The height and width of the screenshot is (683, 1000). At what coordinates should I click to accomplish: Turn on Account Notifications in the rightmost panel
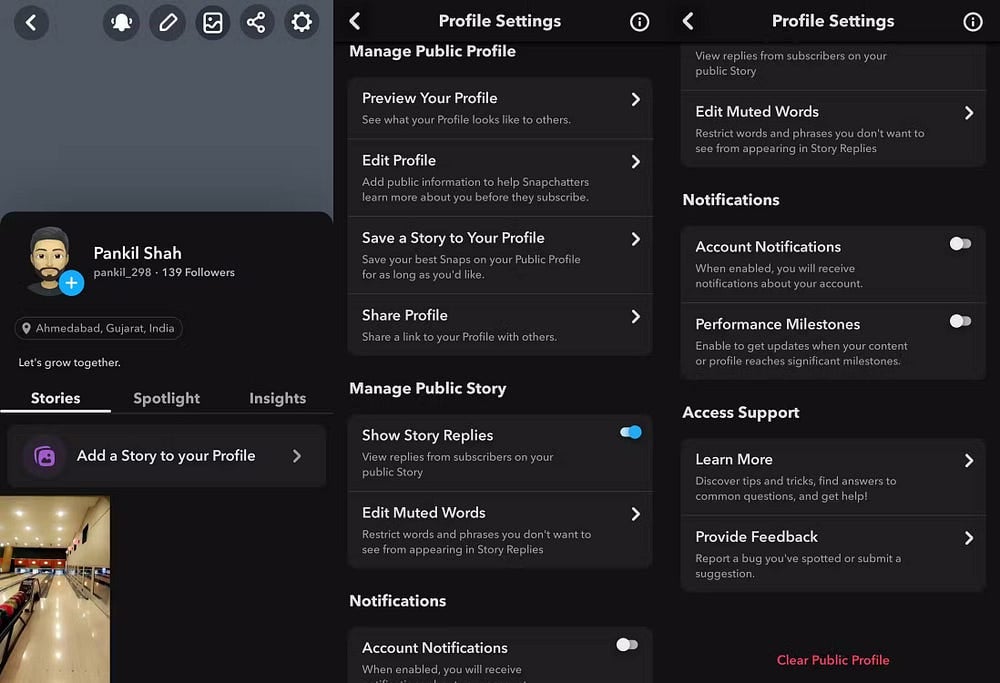coord(960,243)
